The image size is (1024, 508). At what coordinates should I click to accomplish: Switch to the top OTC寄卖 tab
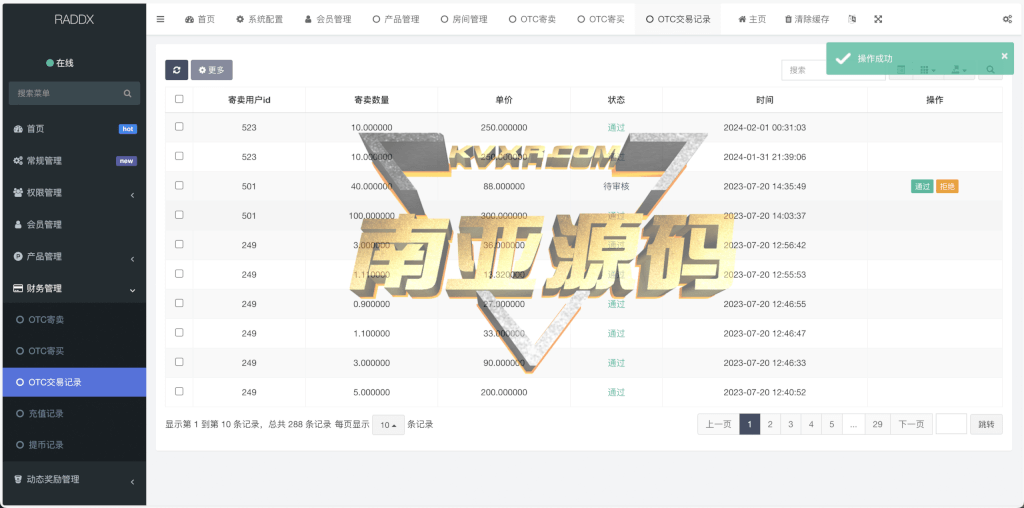coord(532,19)
